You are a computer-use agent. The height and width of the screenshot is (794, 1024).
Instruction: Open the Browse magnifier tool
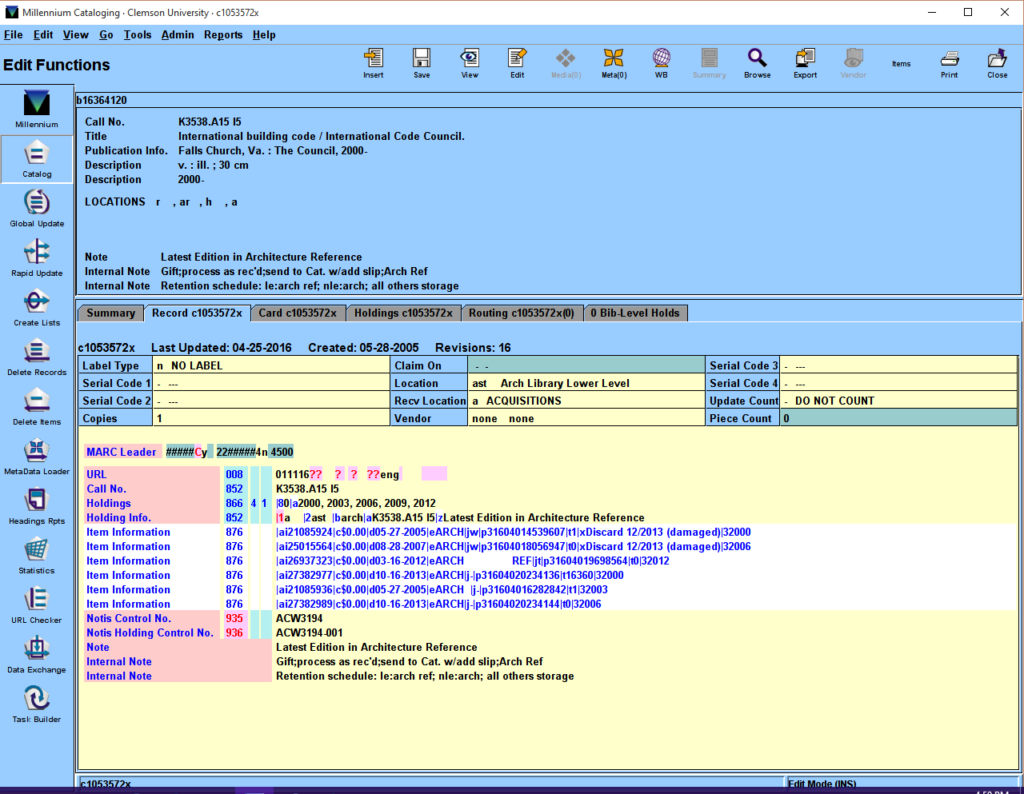pyautogui.click(x=757, y=62)
